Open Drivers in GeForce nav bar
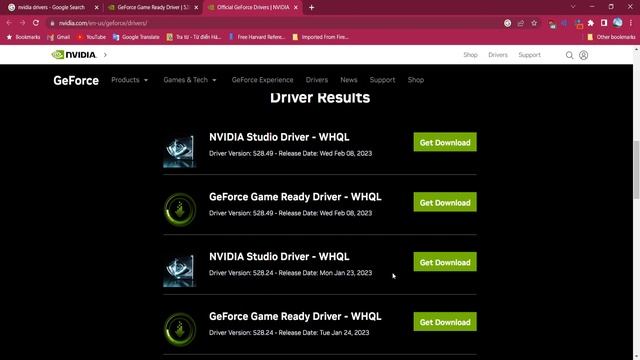Screen dimensions: 640x360 point(317,80)
